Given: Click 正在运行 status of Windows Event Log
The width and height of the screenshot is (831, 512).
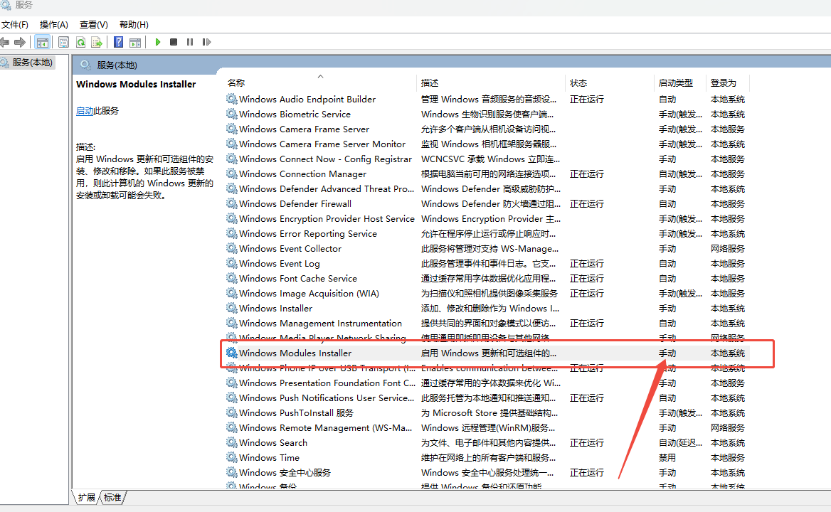Looking at the screenshot, I should point(587,263).
